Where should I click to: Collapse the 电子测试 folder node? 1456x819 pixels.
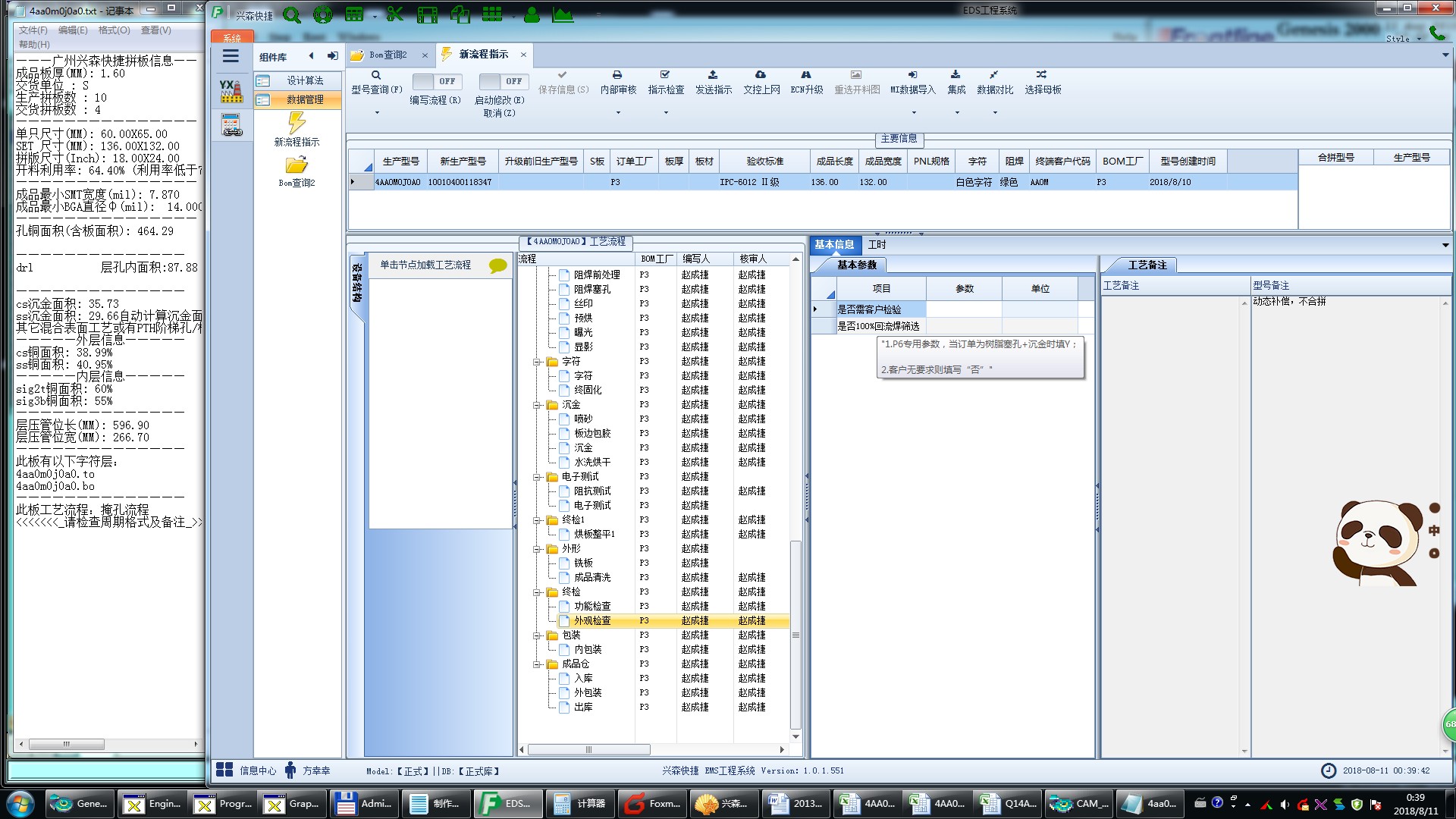coord(536,477)
